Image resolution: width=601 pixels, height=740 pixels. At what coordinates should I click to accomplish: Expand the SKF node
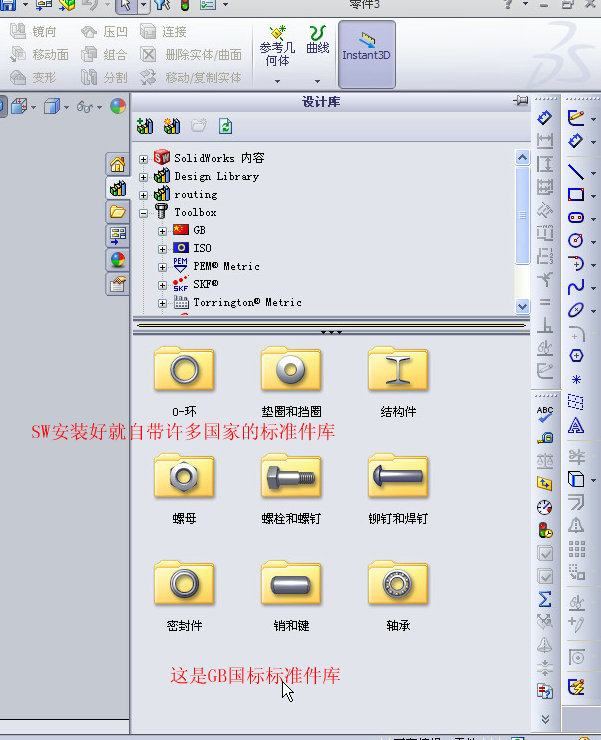[162, 285]
